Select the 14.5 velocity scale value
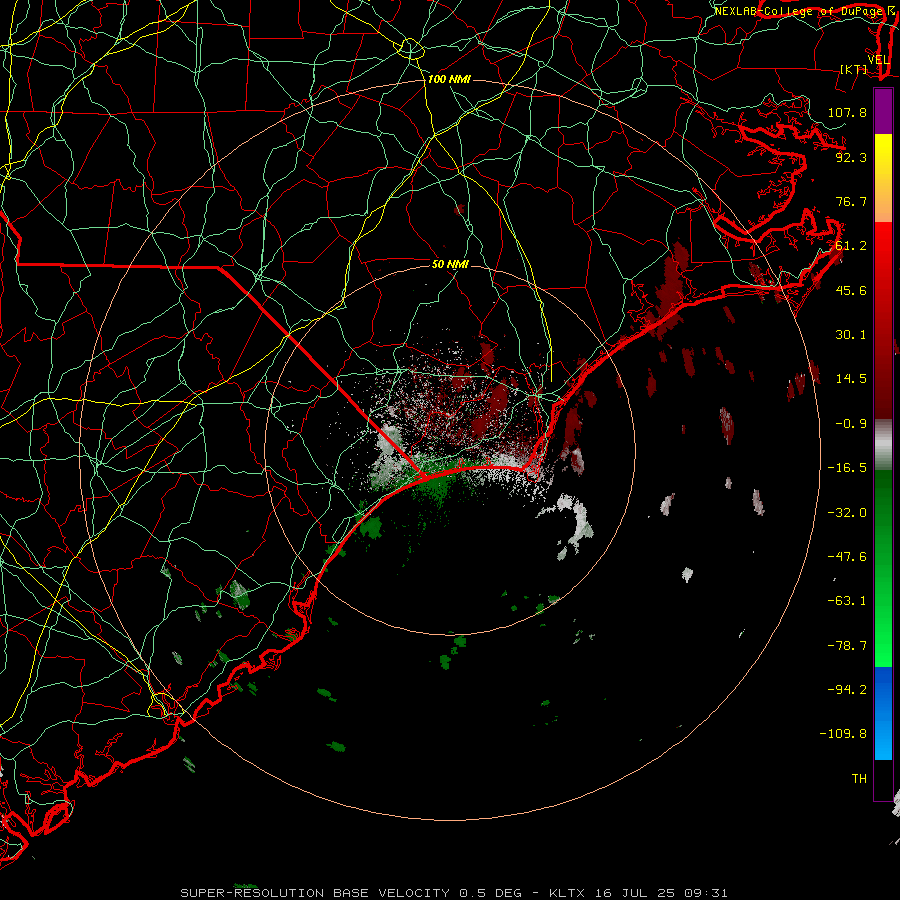The image size is (900, 900). click(851, 379)
